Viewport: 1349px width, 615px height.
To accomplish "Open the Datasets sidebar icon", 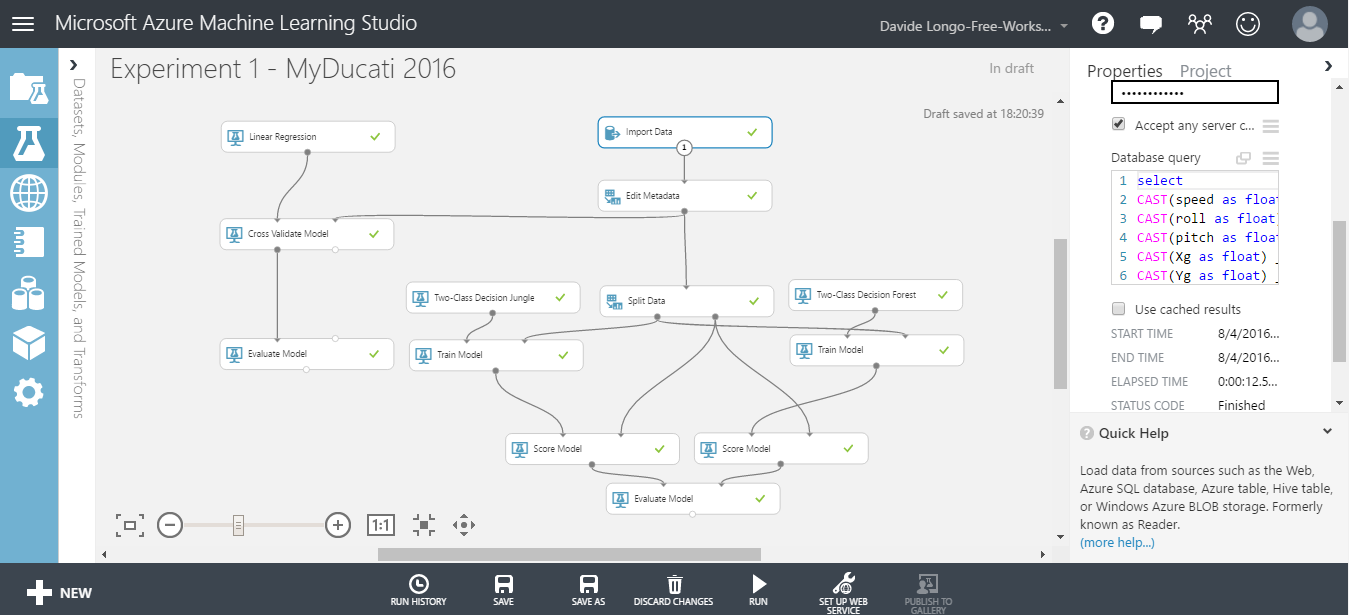I will [28, 293].
